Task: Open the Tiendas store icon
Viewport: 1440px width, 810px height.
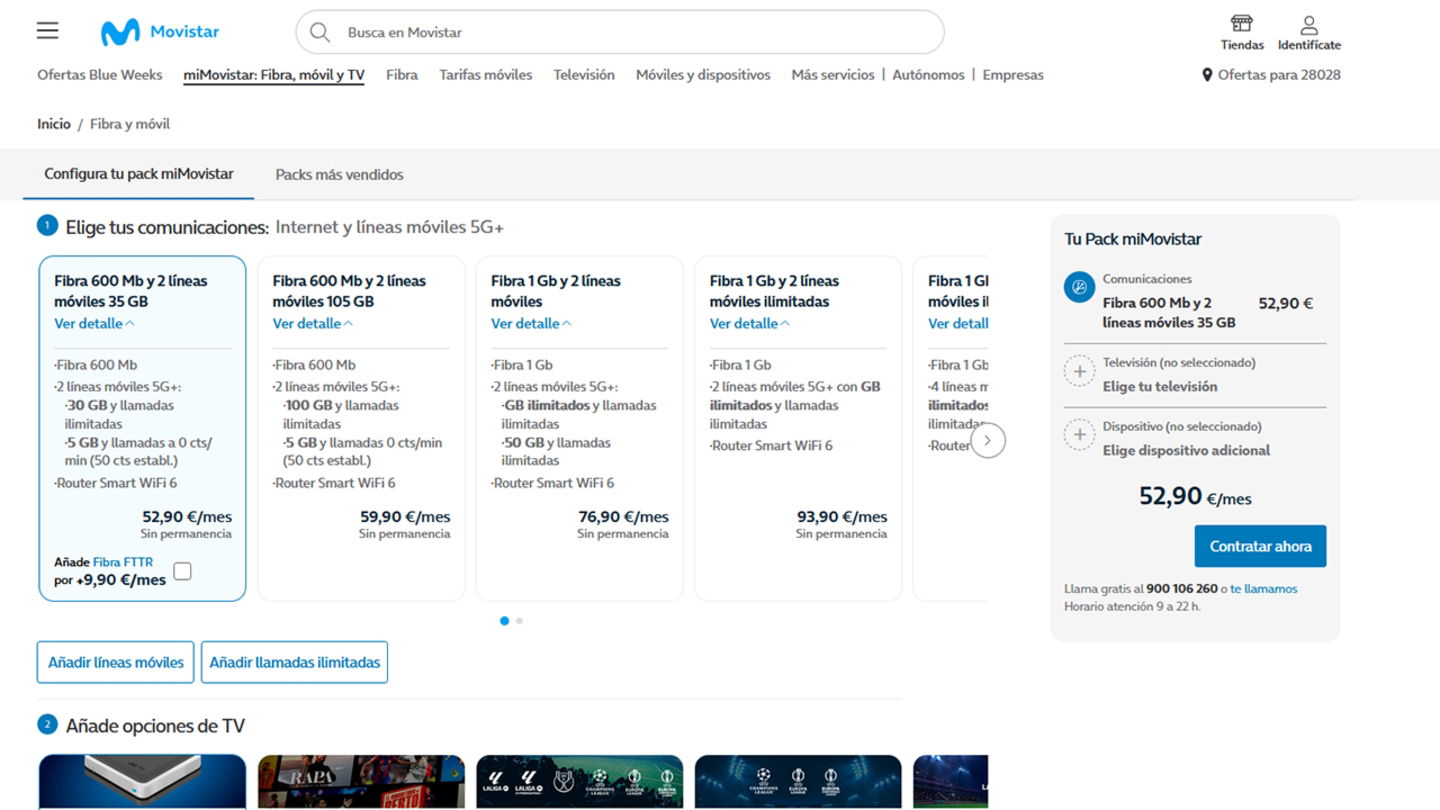Action: pos(1242,24)
